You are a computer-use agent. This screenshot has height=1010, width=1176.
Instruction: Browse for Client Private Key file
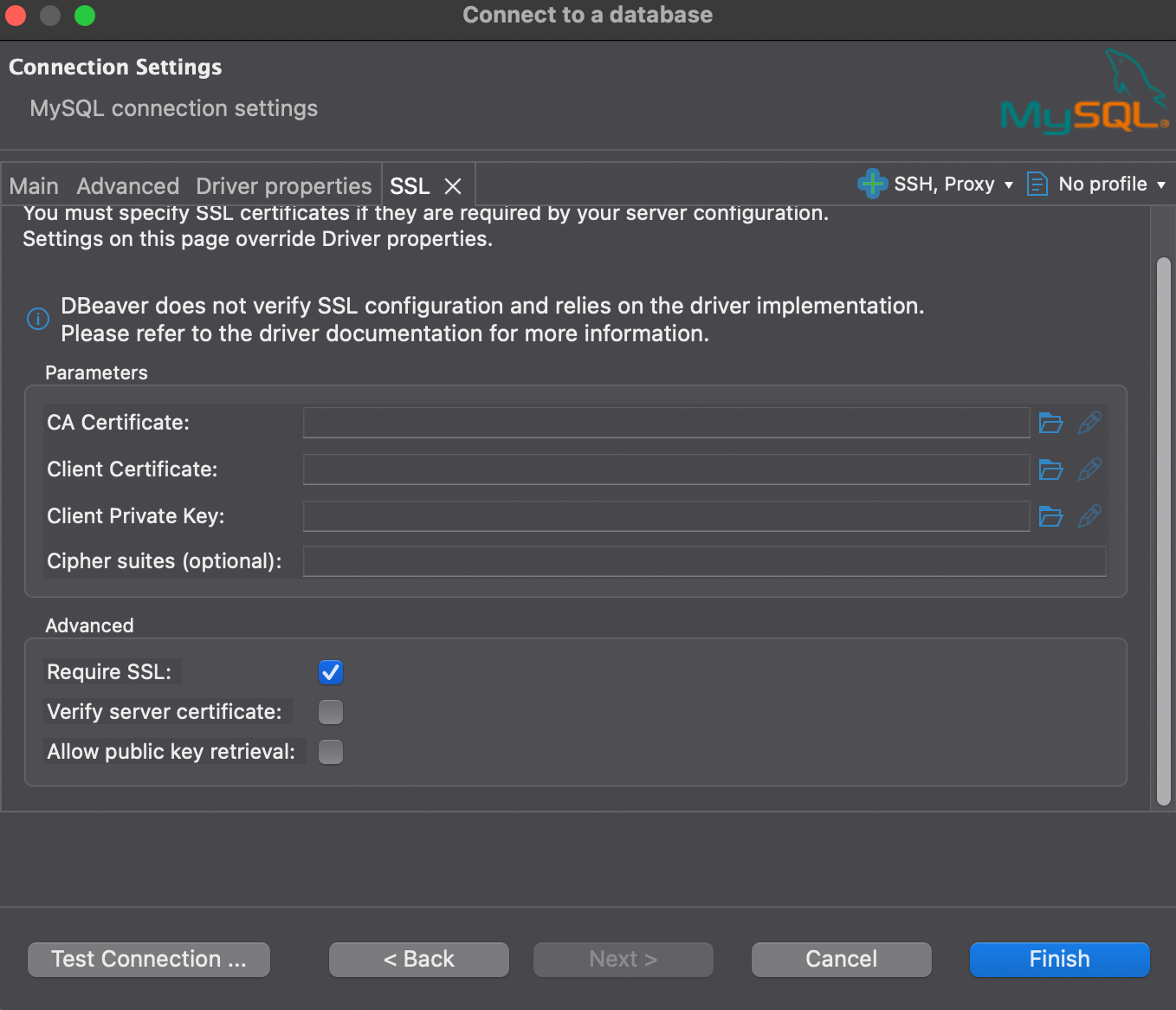coord(1050,516)
